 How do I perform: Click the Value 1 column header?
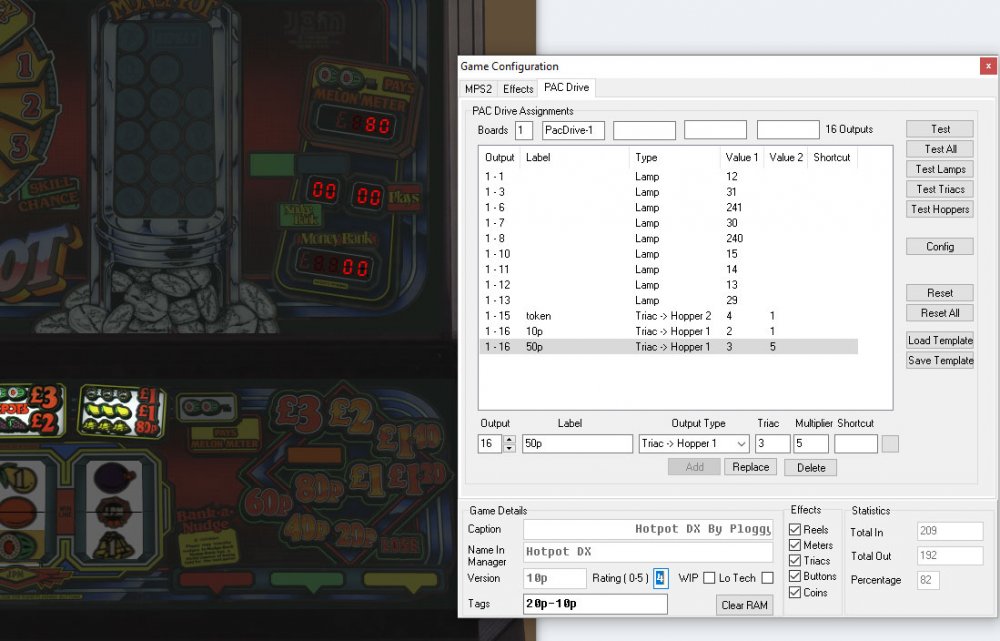click(741, 158)
